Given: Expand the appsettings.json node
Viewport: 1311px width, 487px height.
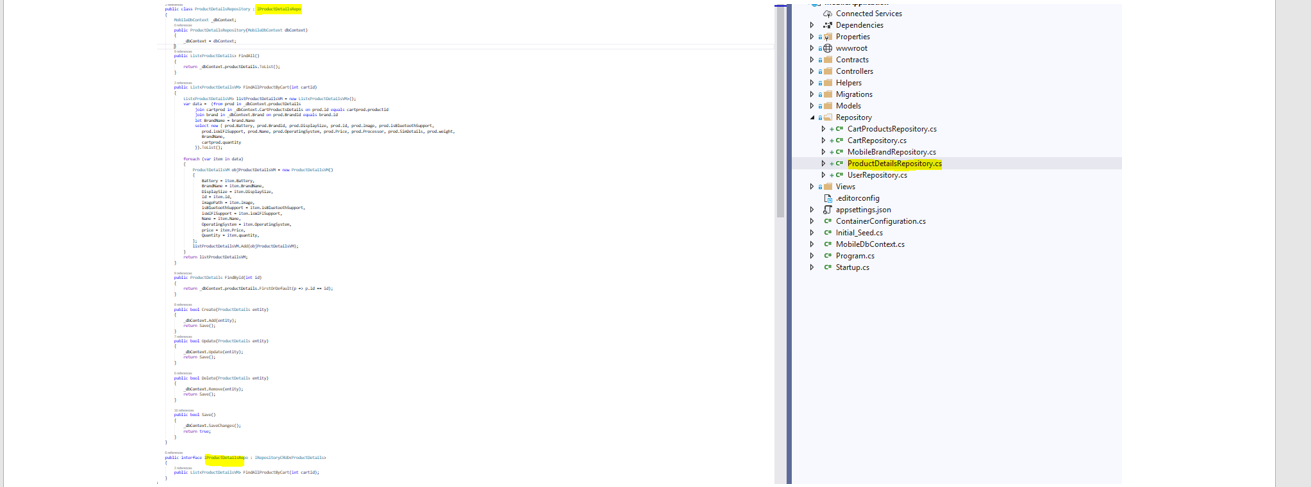Looking at the screenshot, I should click(x=812, y=210).
